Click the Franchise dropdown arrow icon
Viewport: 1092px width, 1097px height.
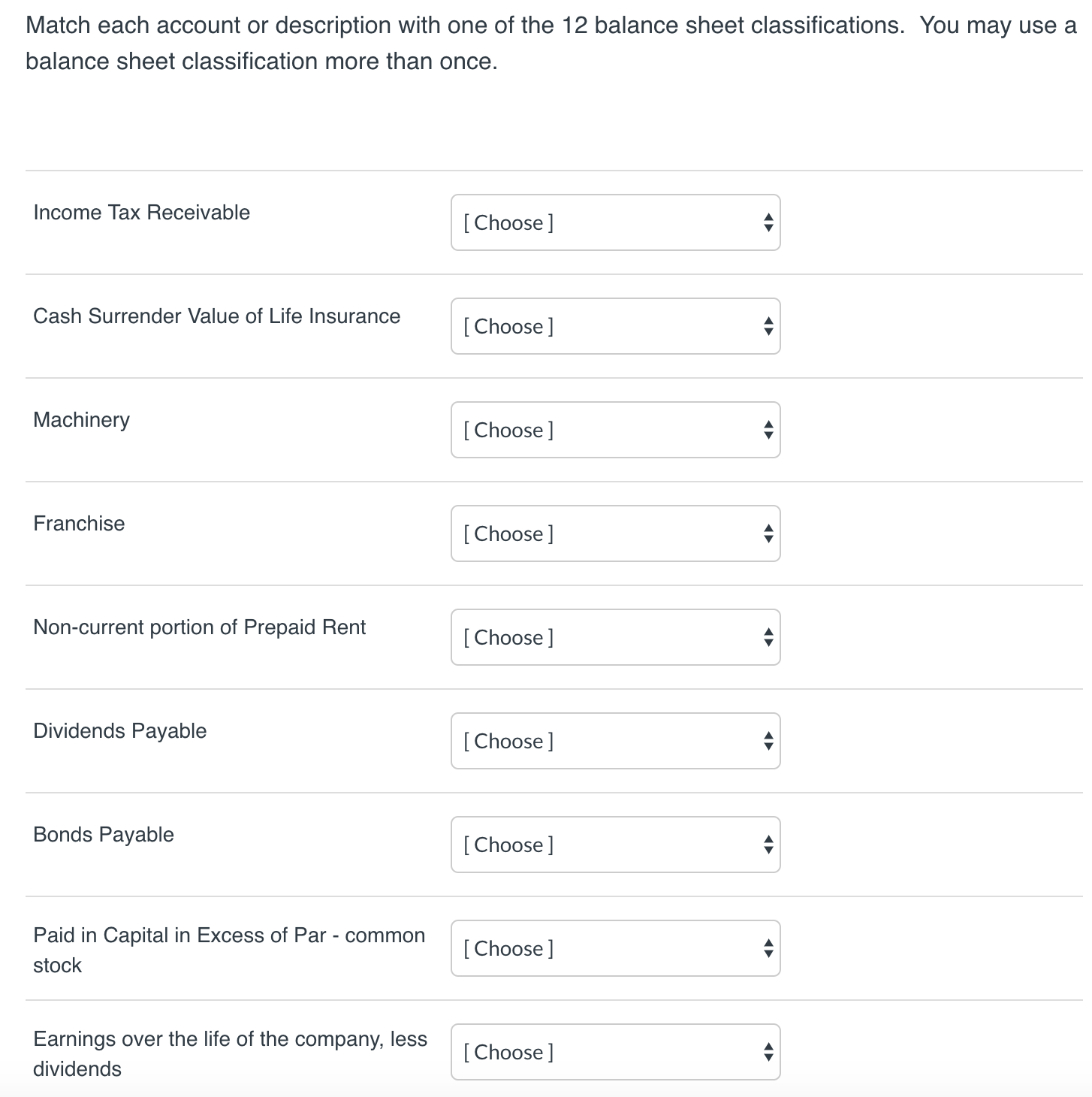(768, 533)
